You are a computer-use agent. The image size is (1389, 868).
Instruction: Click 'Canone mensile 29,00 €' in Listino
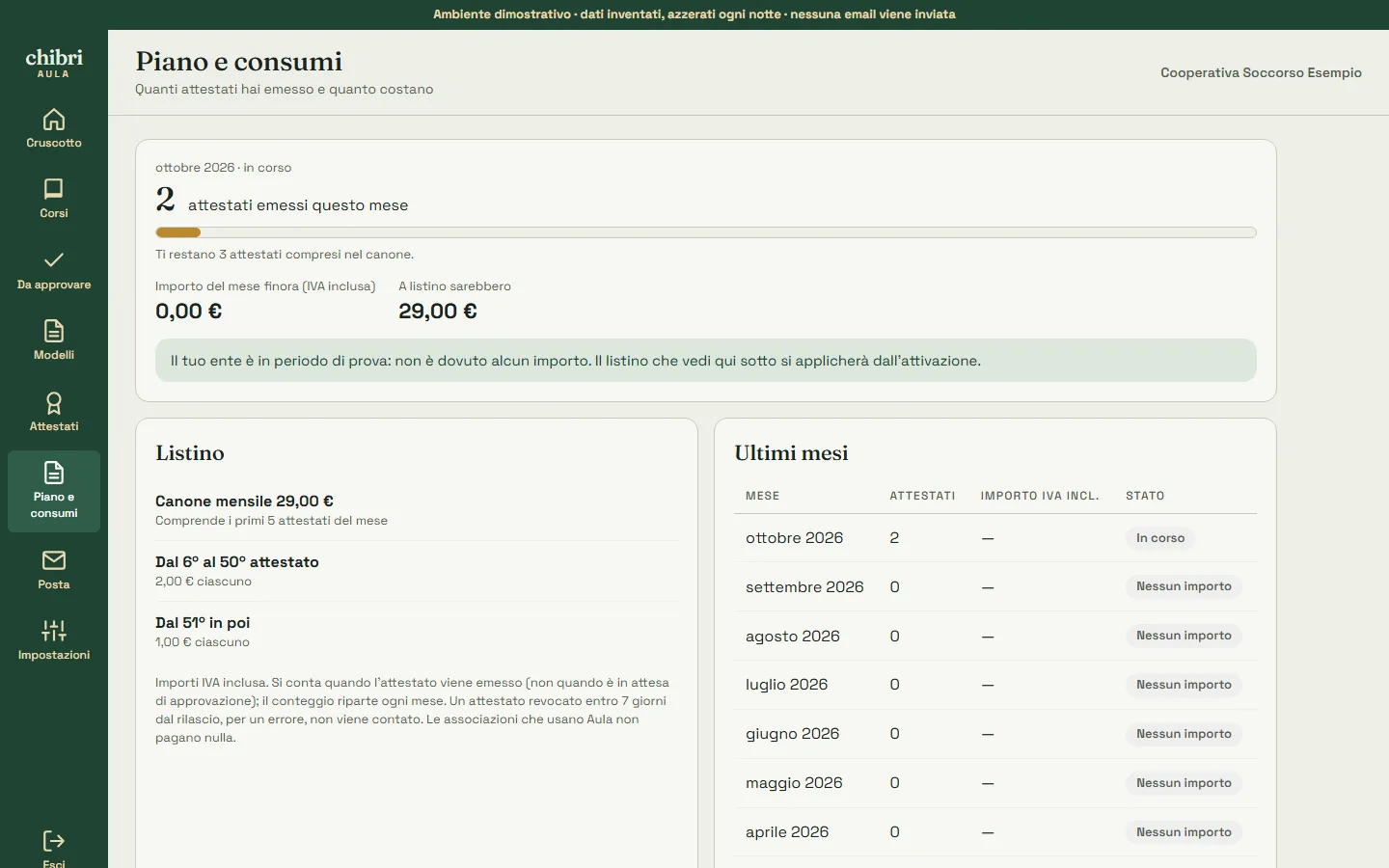click(244, 502)
